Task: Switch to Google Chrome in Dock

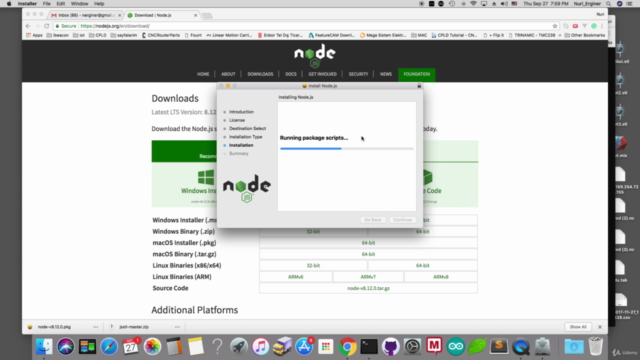Action: tap(347, 347)
